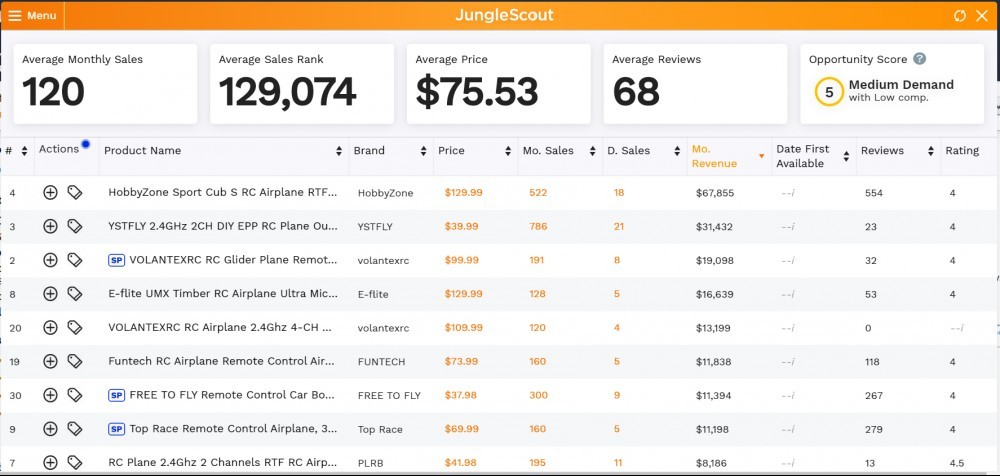Click plus icon for VOLANTEXRC RC Glider
The height and width of the screenshot is (476, 1000).
pyautogui.click(x=50, y=260)
